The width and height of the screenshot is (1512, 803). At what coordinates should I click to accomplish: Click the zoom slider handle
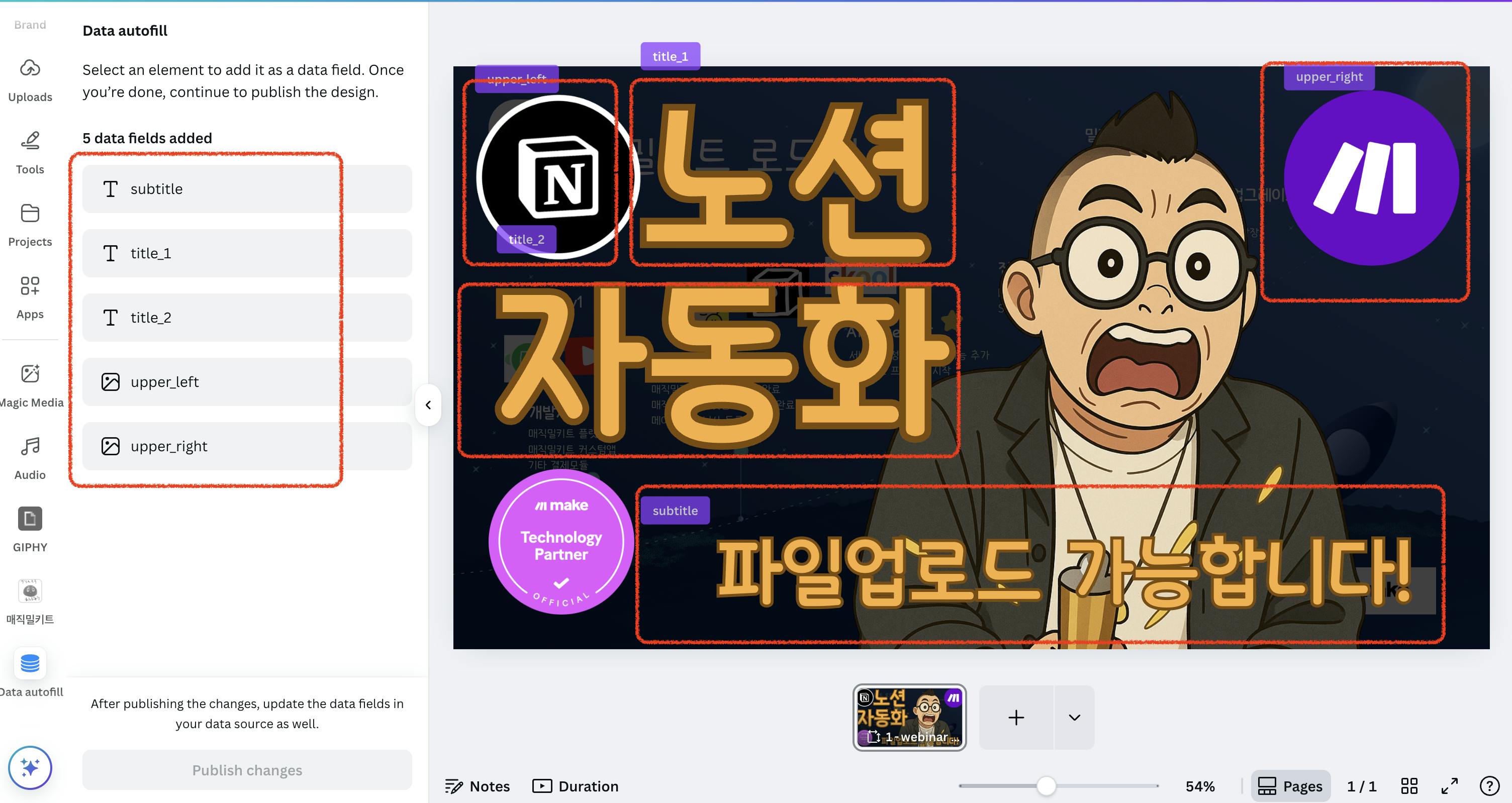(x=1046, y=785)
